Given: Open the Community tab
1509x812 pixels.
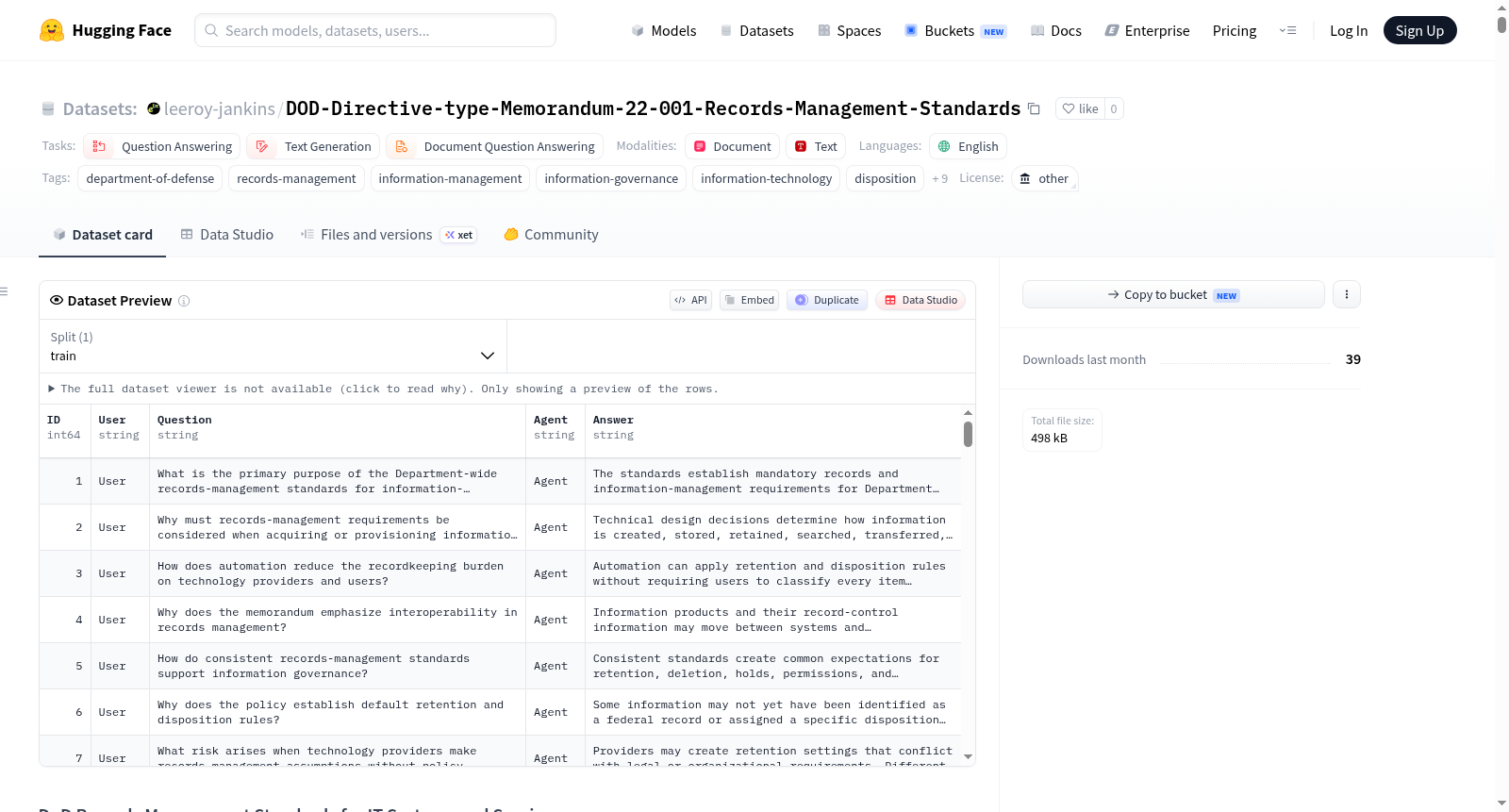Looking at the screenshot, I should pos(551,235).
